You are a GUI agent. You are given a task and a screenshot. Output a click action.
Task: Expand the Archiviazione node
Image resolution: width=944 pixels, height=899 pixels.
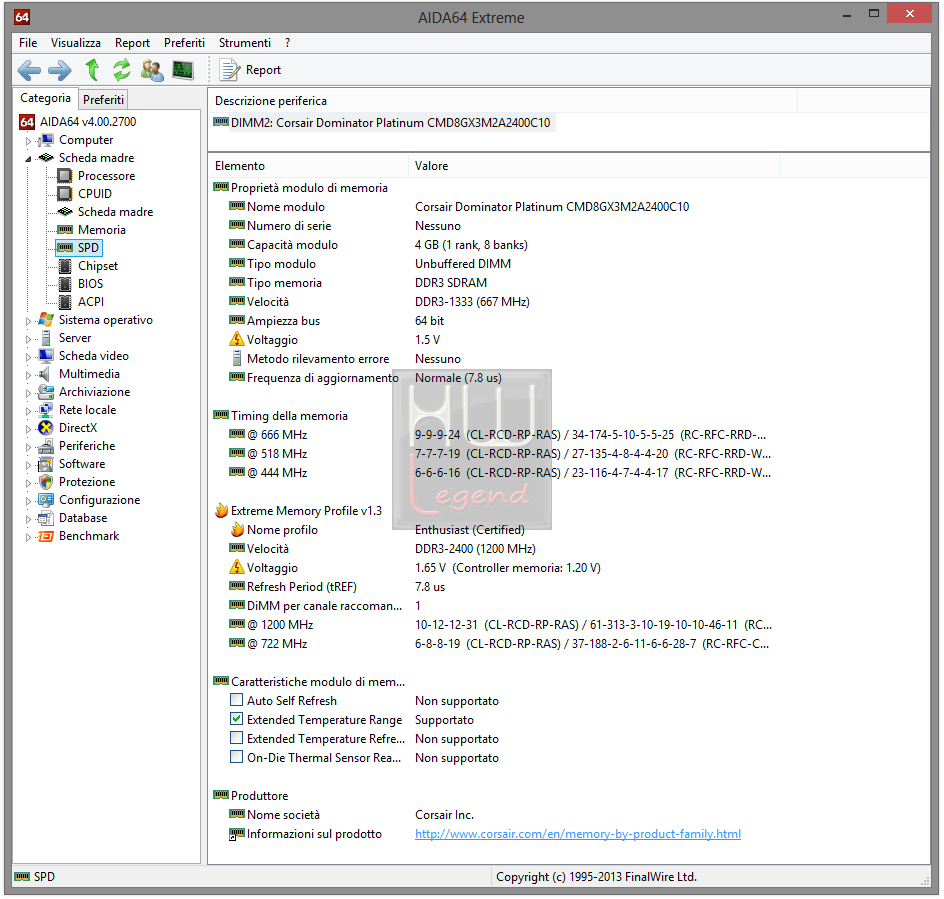click(28, 393)
